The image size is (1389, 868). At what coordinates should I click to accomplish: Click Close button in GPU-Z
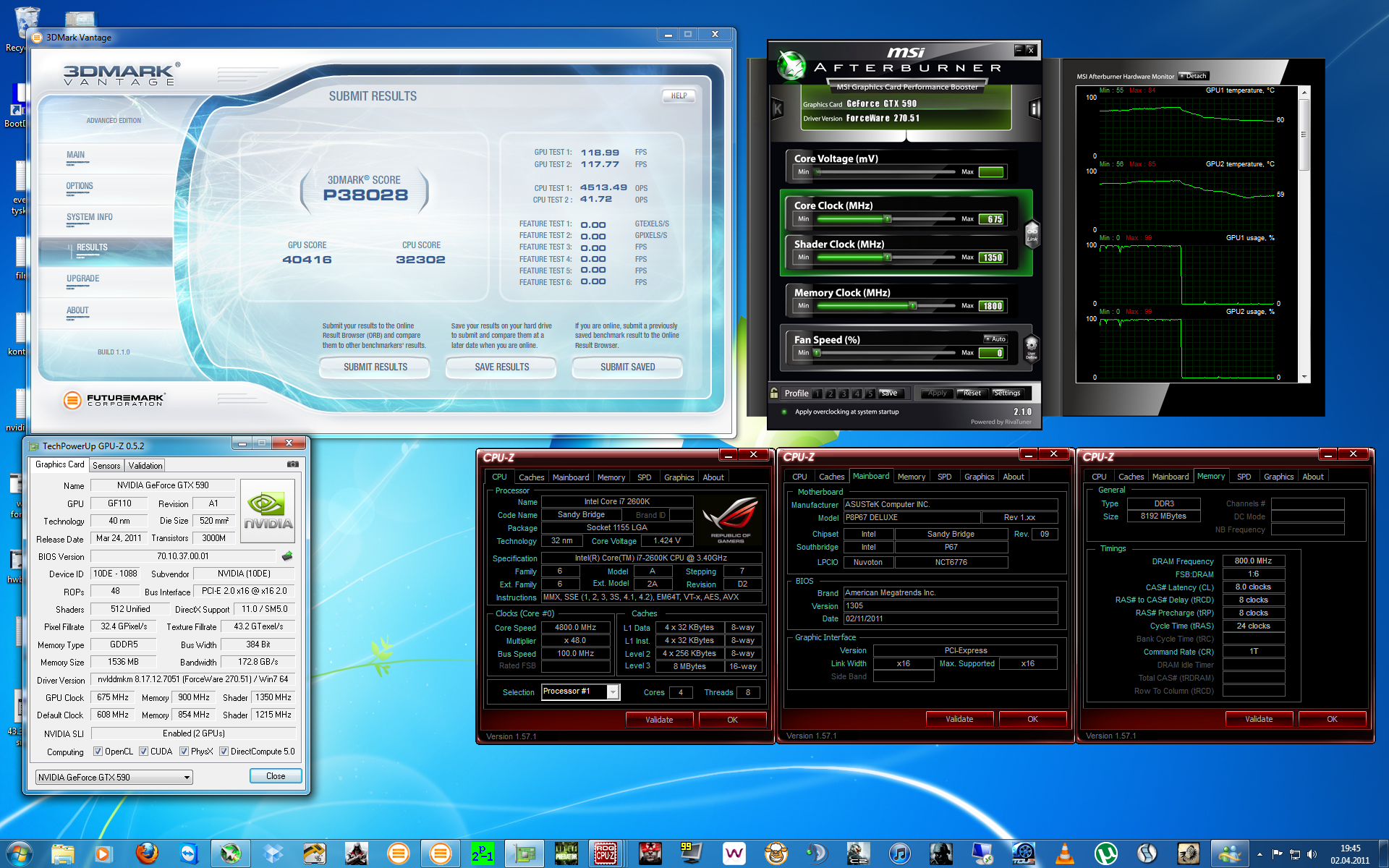coord(276,776)
